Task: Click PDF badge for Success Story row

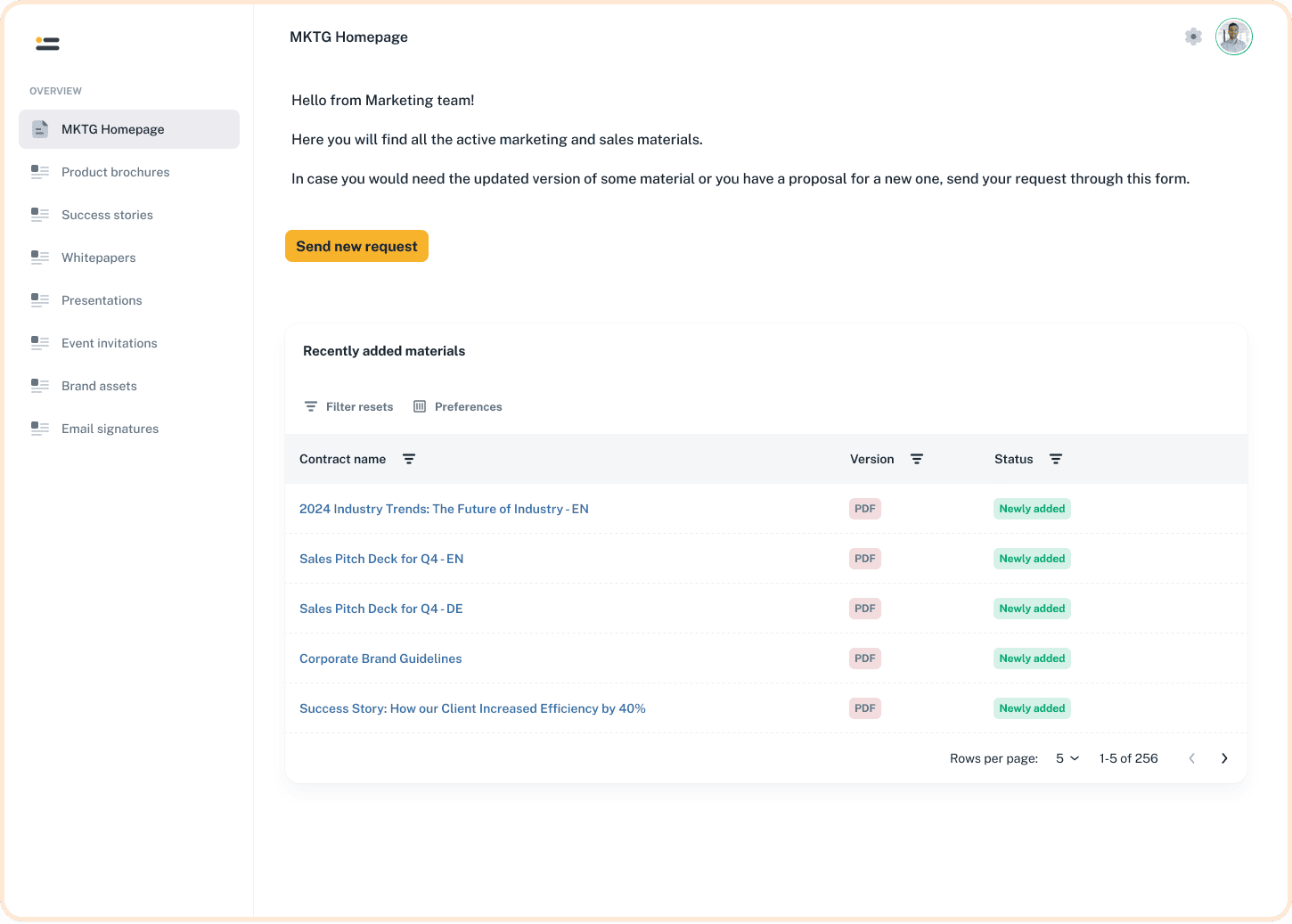Action: point(865,708)
